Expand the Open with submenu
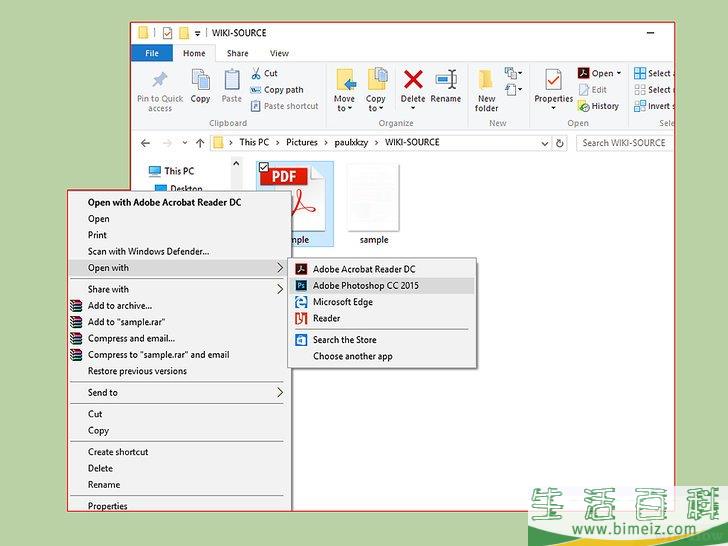Screen dimensions: 728x546 180,268
